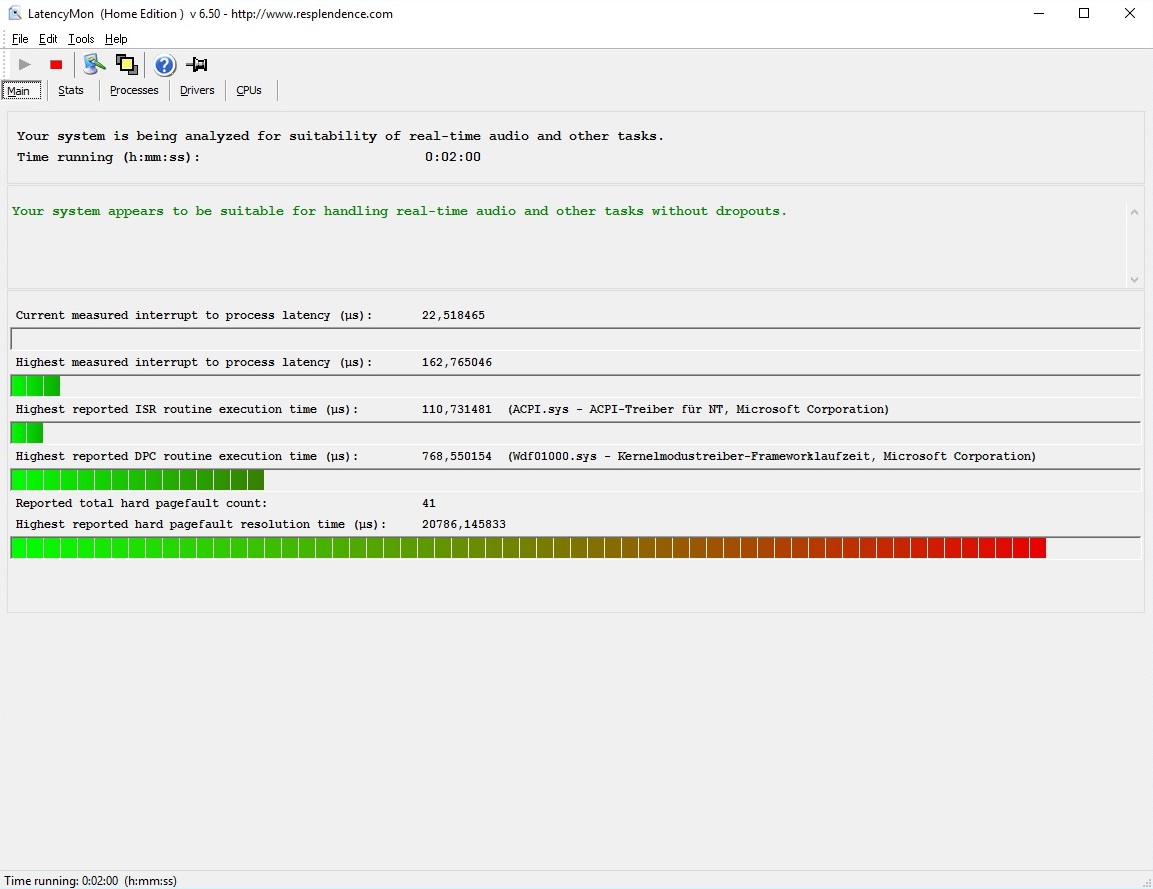Screen dimensions: 1153x889
Task: Switch to the Stats tab
Action: point(71,90)
